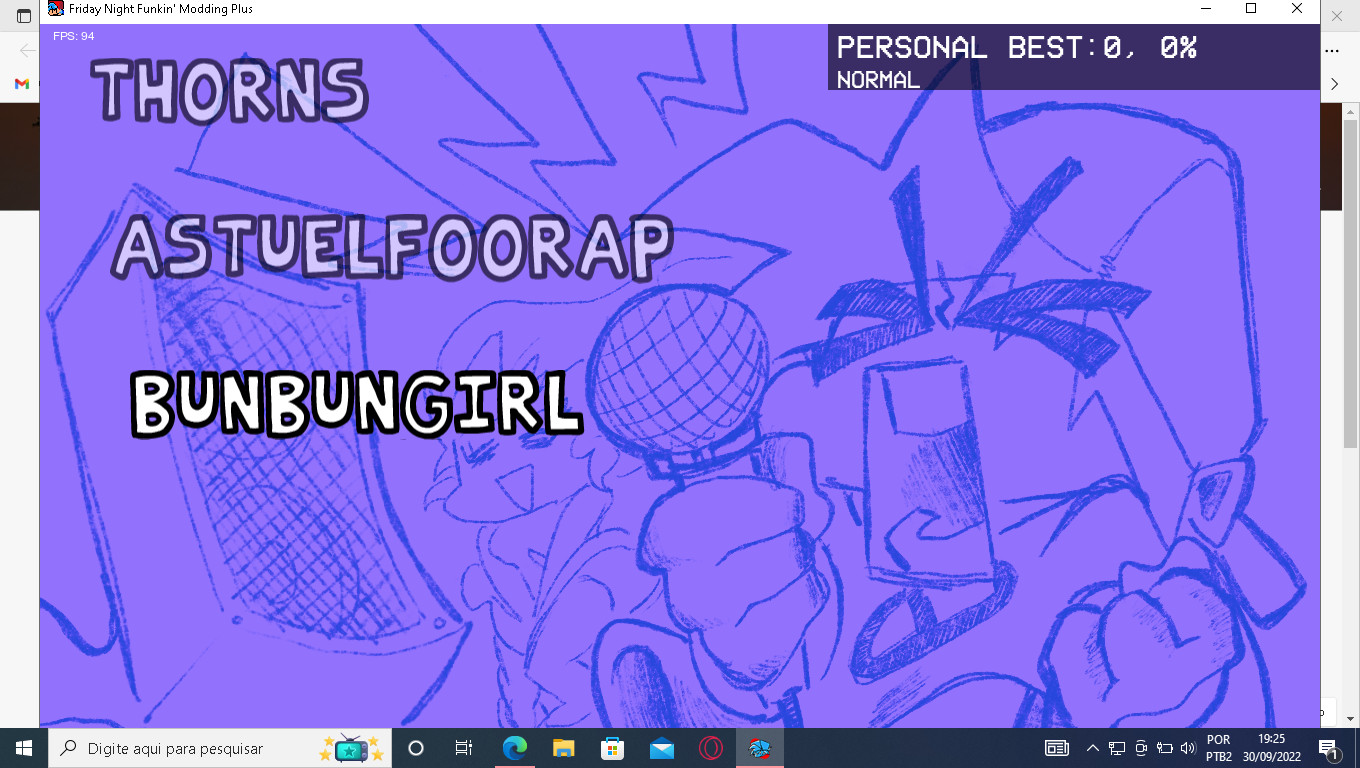Show hidden system tray icons

1092,748
